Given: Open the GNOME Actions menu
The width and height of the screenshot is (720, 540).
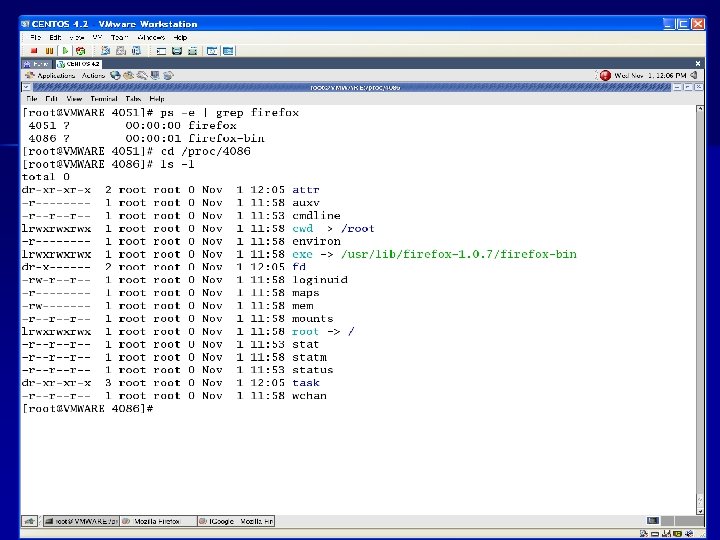Looking at the screenshot, I should (x=93, y=75).
